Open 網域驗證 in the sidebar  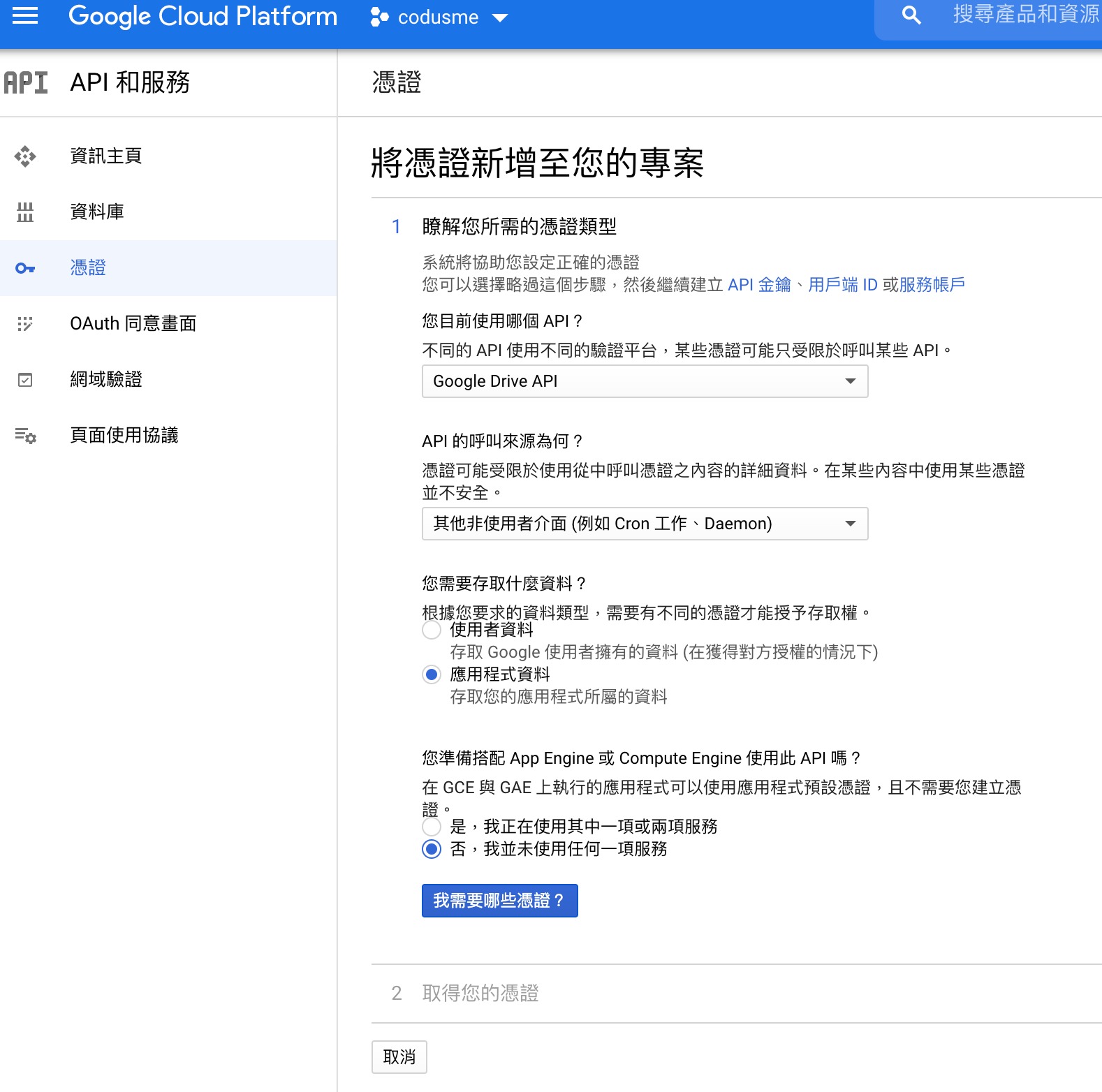tap(168, 380)
